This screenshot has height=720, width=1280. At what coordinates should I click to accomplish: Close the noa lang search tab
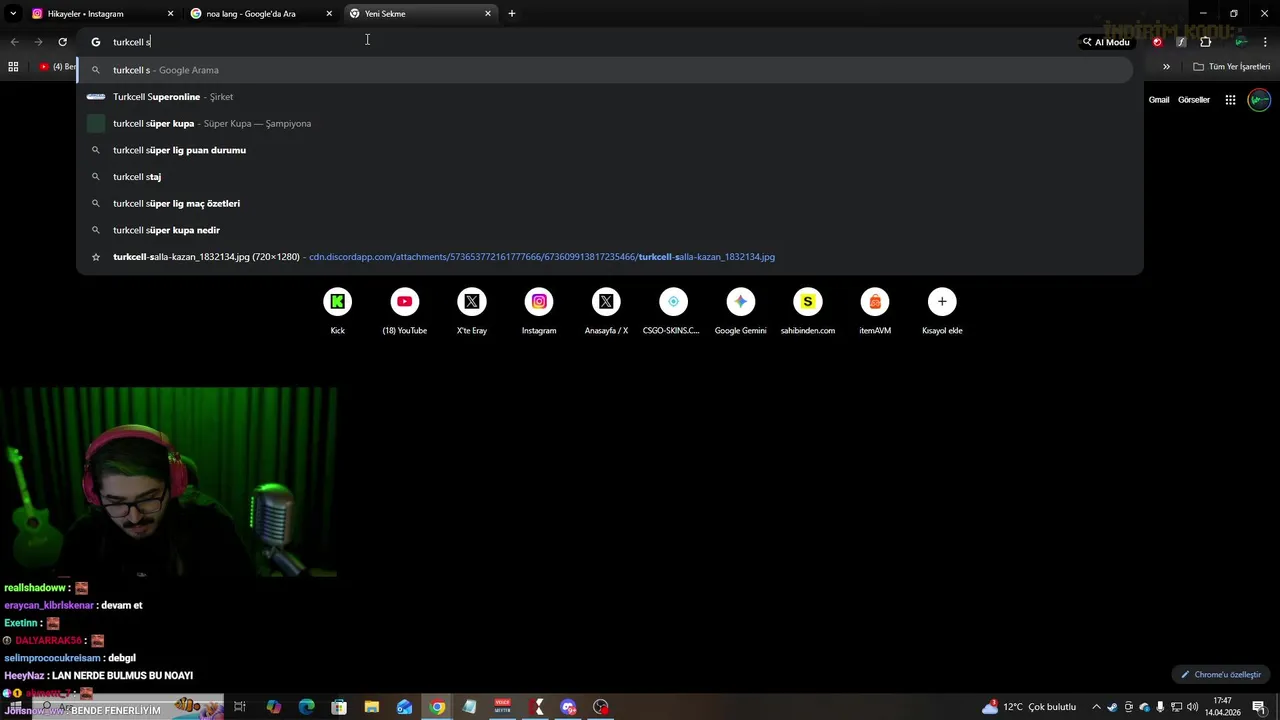[x=329, y=14]
